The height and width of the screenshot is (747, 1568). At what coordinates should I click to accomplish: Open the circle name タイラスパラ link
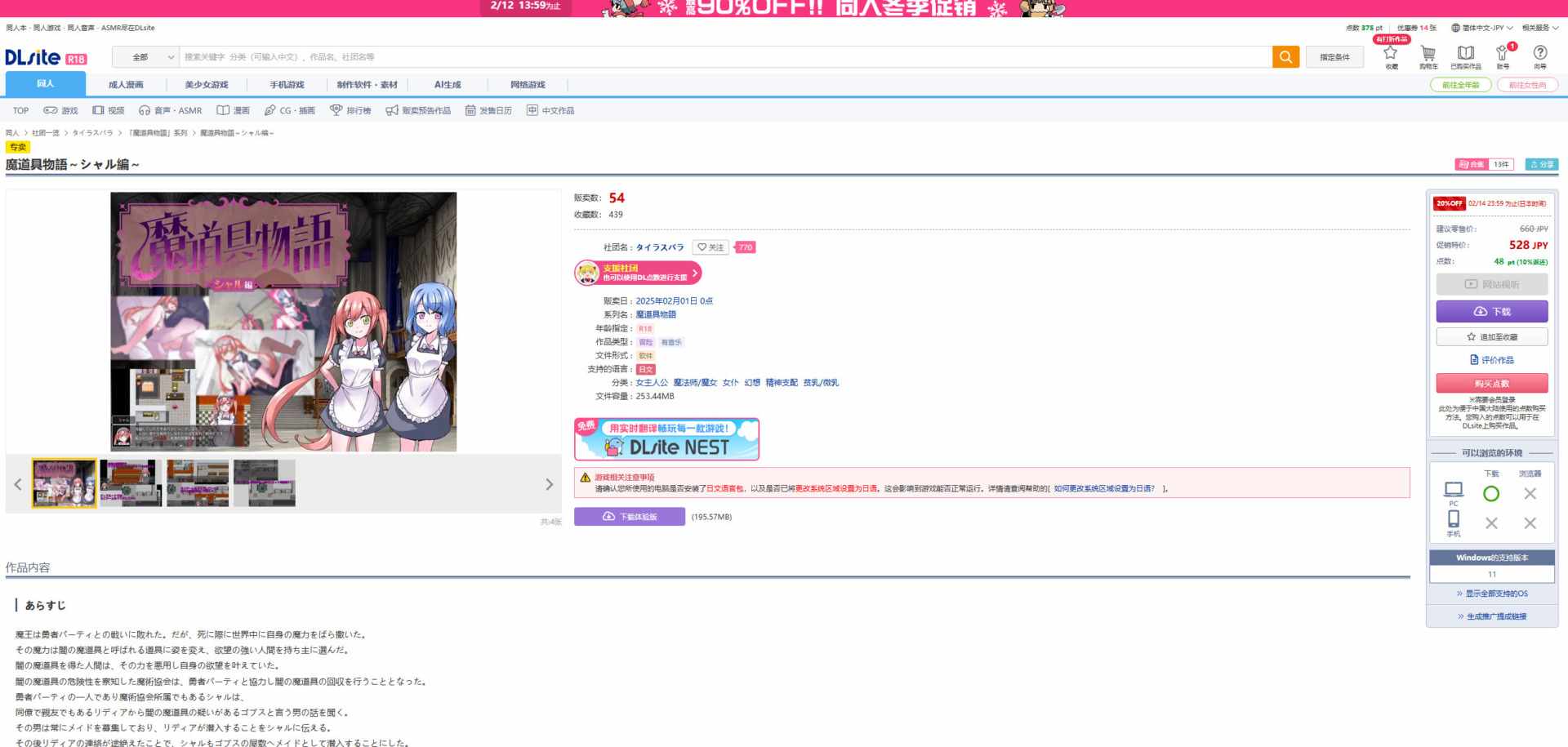[x=660, y=247]
